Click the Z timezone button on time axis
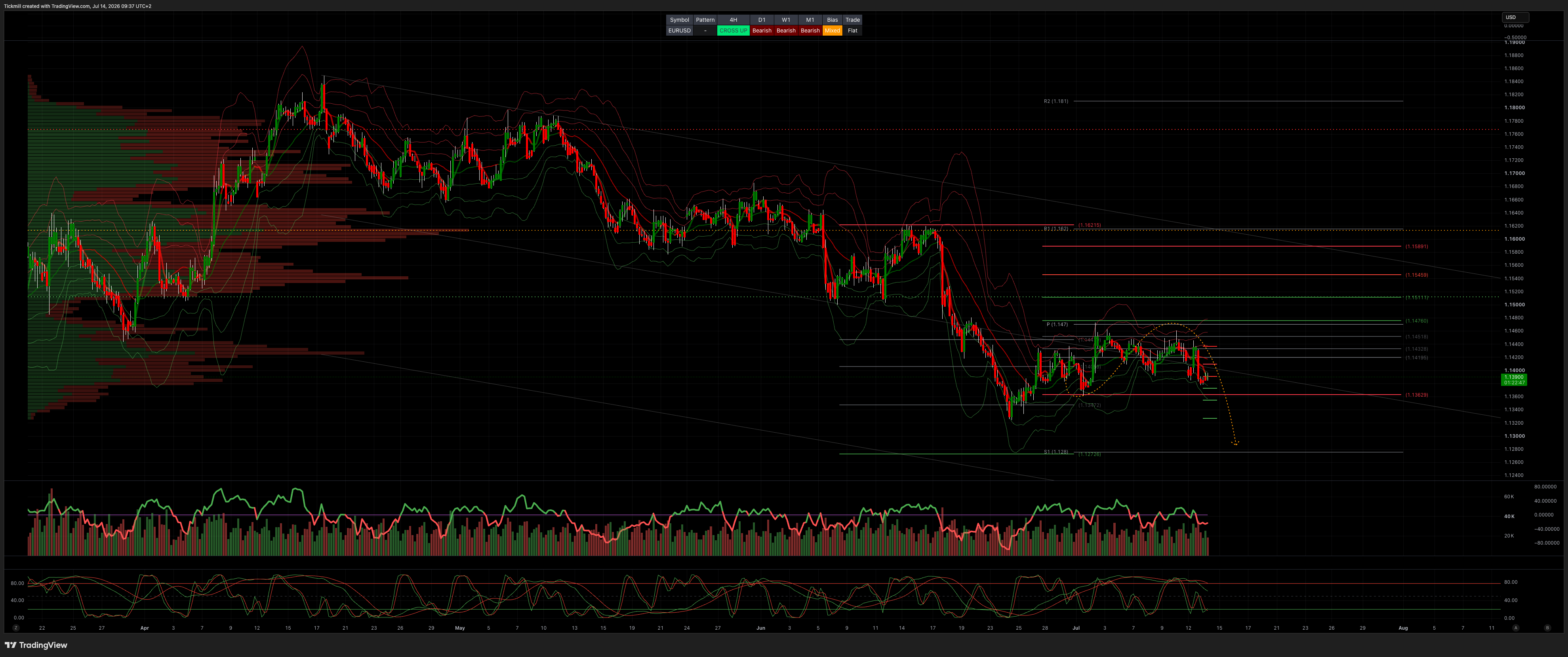This screenshot has width=1568, height=657. tap(16, 628)
